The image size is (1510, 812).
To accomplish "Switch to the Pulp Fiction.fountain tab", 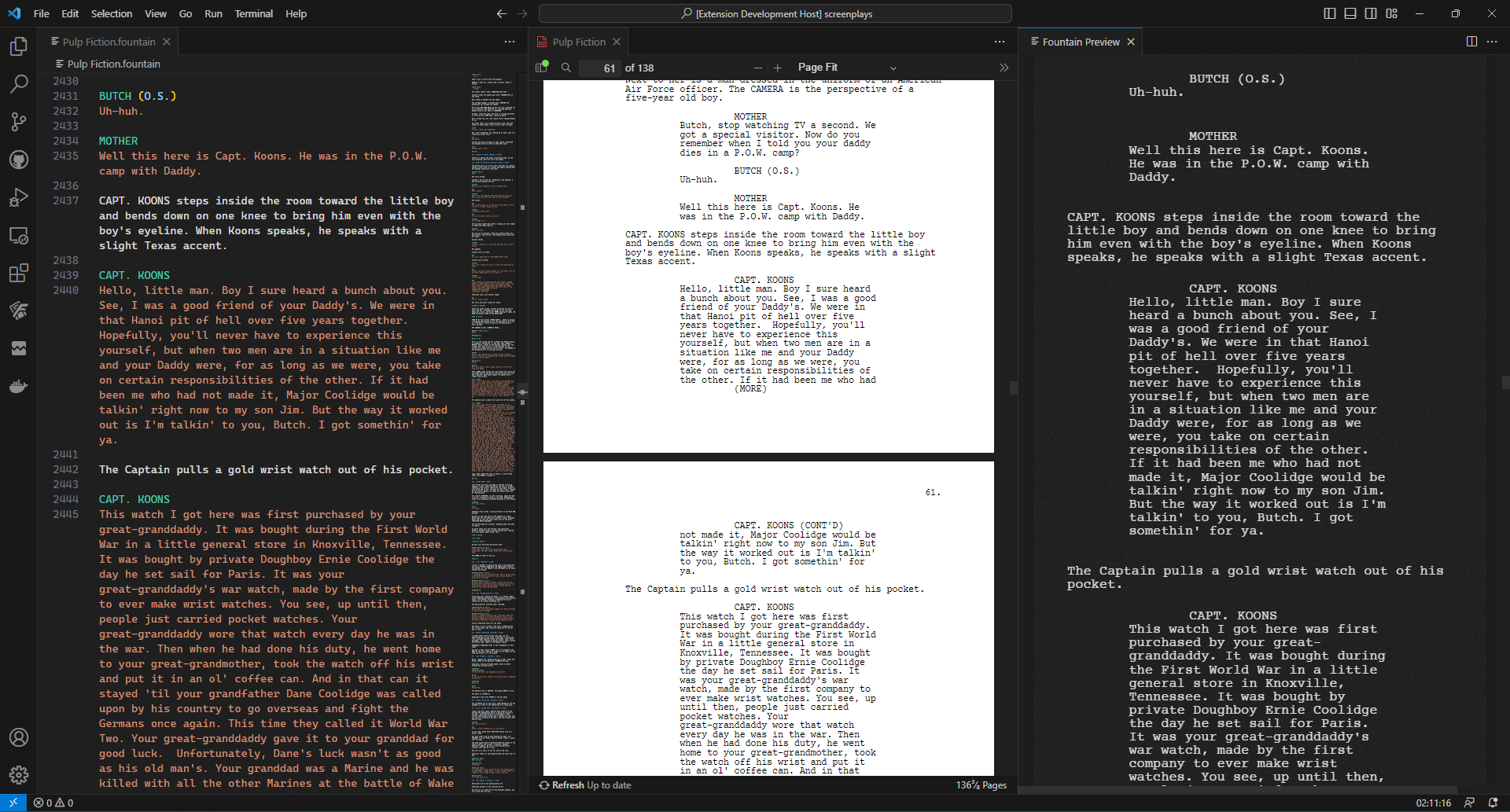I will tap(109, 42).
